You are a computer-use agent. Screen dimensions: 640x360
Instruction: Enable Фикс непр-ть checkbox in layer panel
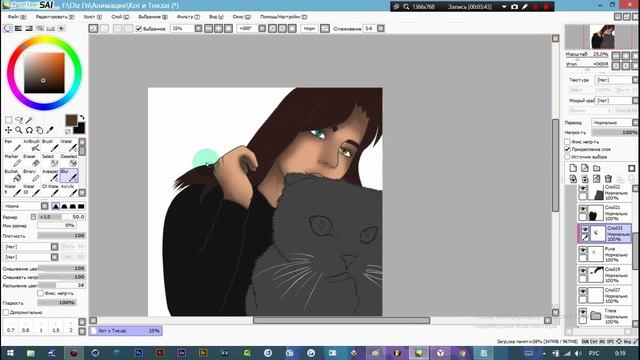click(567, 142)
